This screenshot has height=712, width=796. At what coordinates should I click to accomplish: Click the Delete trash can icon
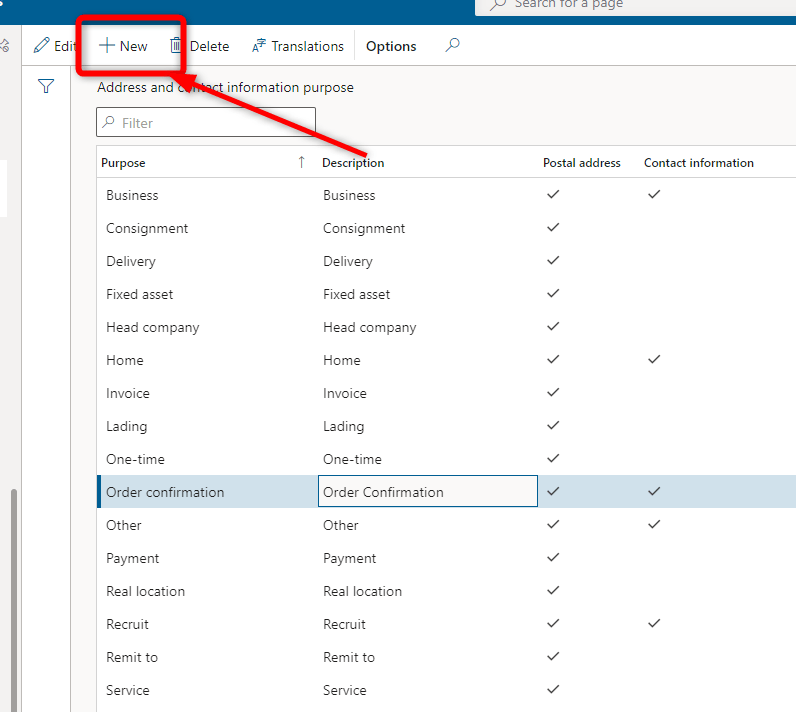(176, 46)
